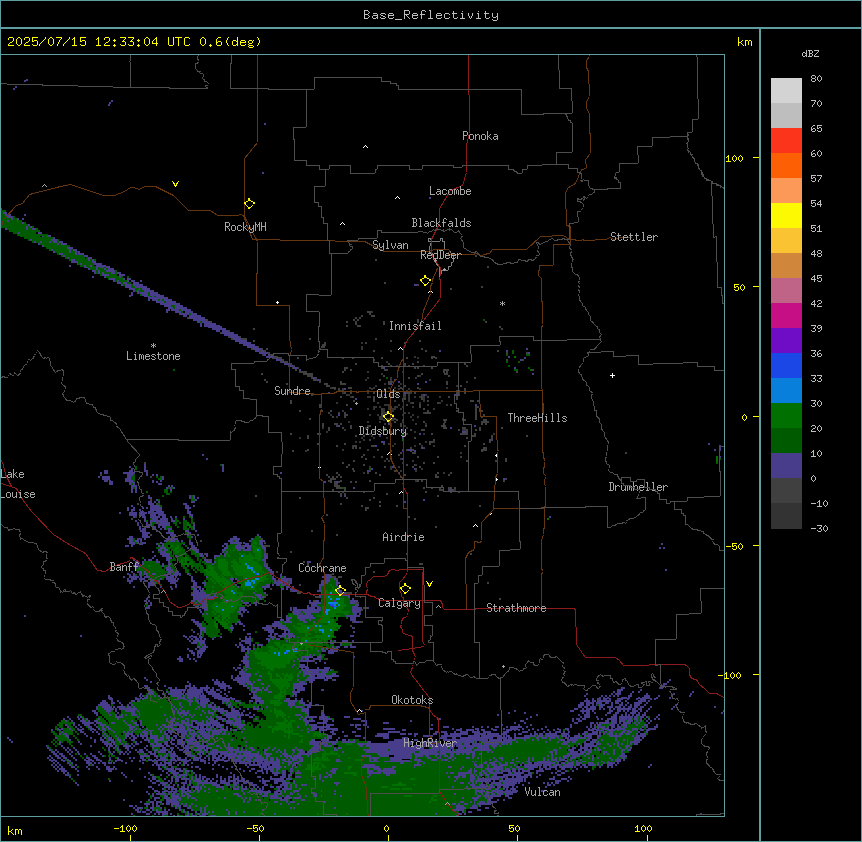This screenshot has width=862, height=842.
Task: Click the RockyMH label
Action: tap(245, 227)
